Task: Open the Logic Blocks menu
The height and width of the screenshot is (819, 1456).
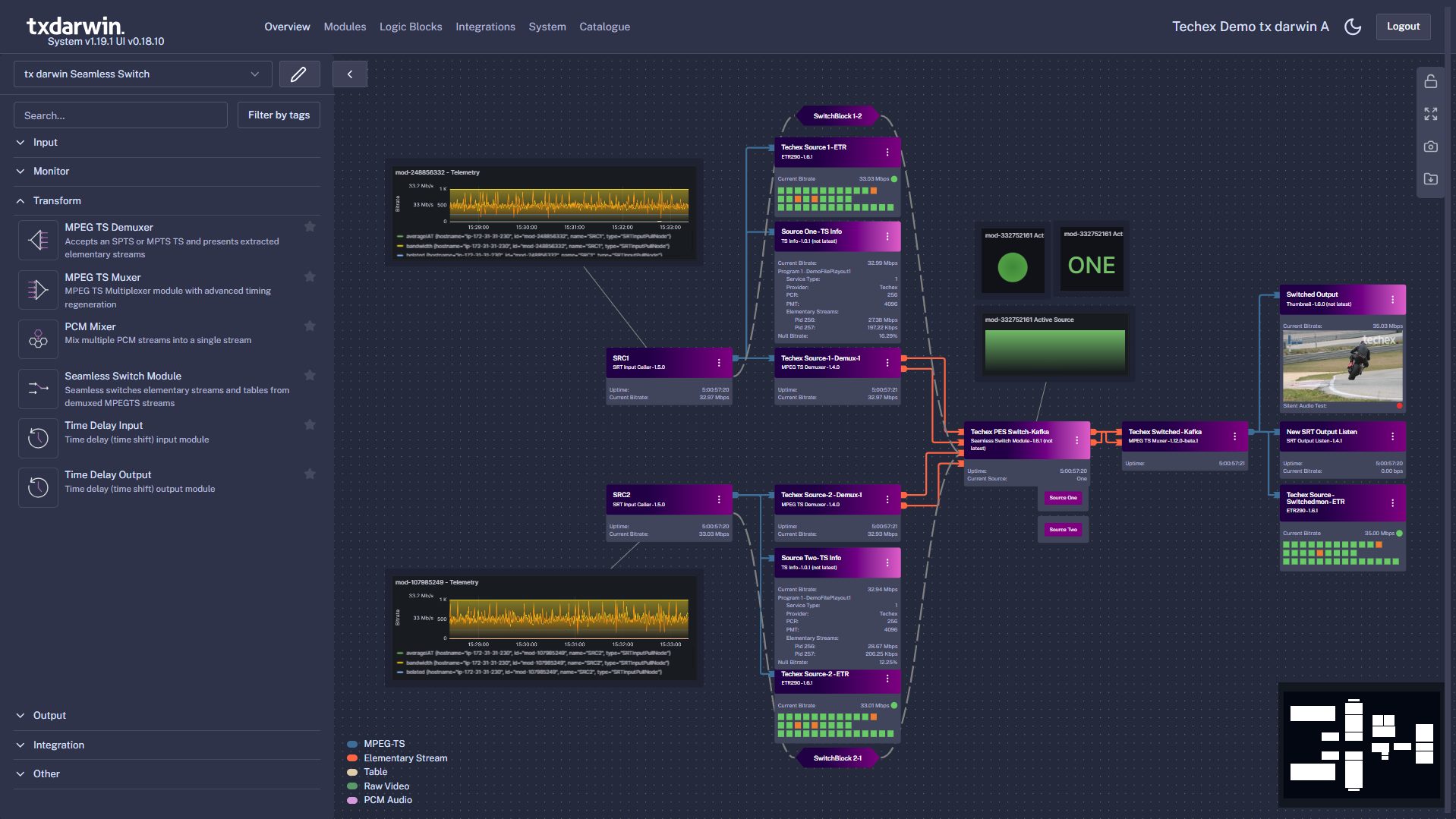Action: pyautogui.click(x=410, y=27)
